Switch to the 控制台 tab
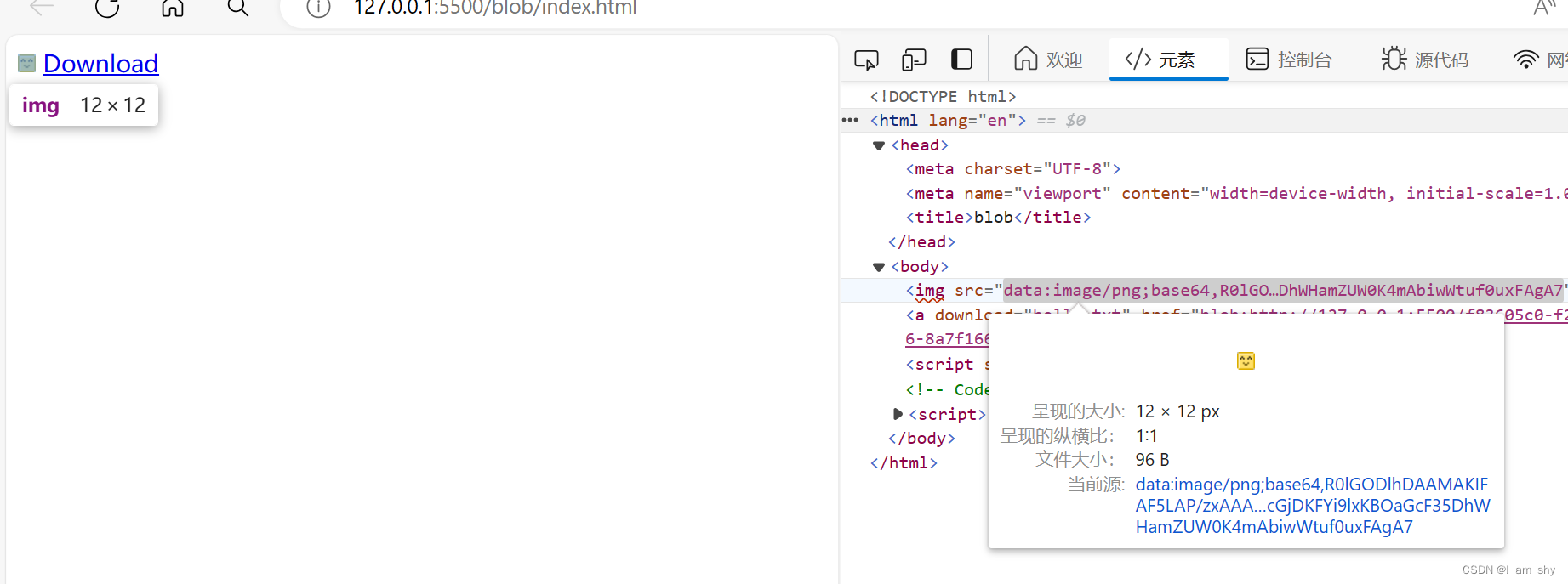Viewport: 1568px width, 584px height. click(x=1289, y=60)
